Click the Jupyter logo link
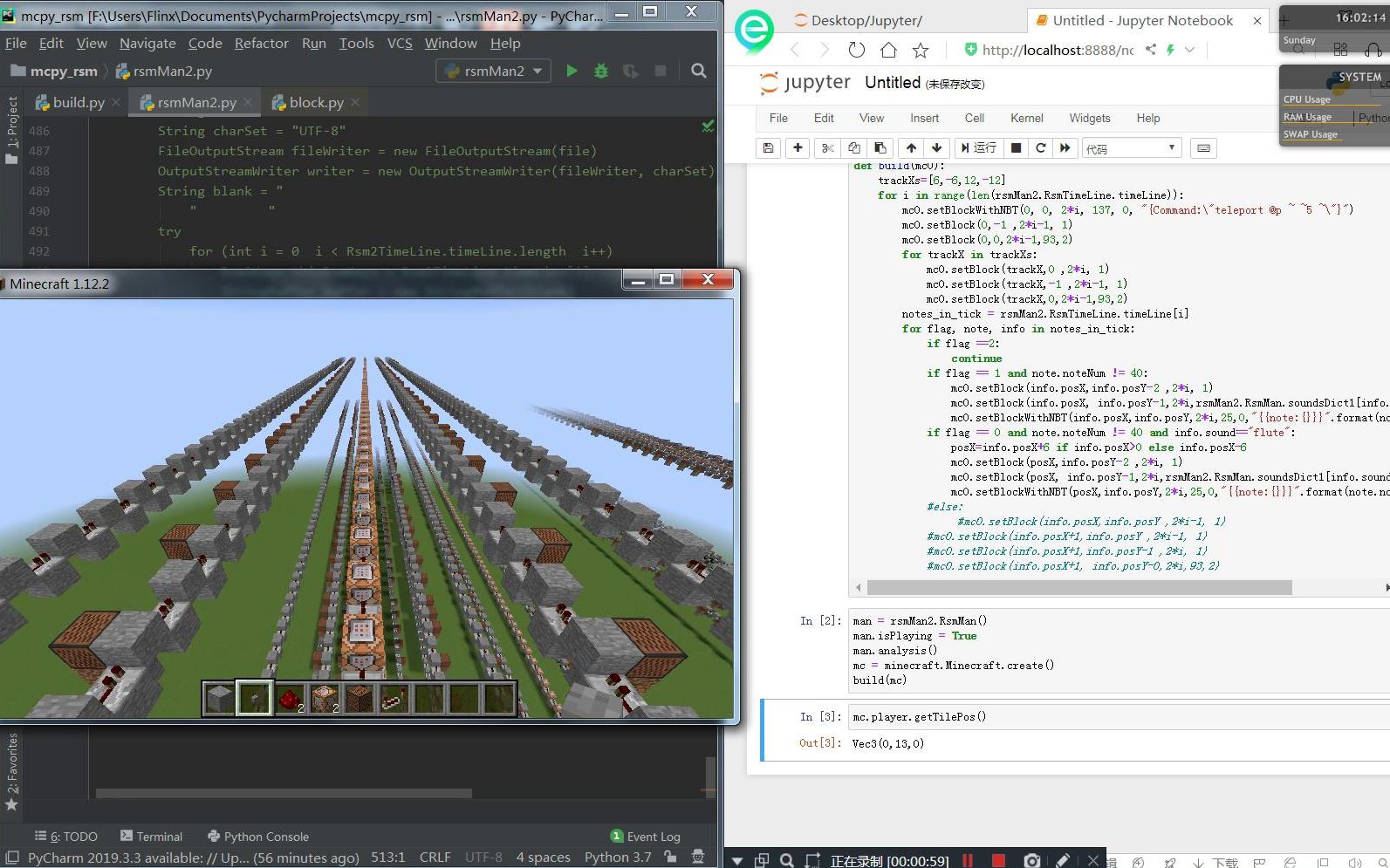This screenshot has height=868, width=1390. (805, 82)
